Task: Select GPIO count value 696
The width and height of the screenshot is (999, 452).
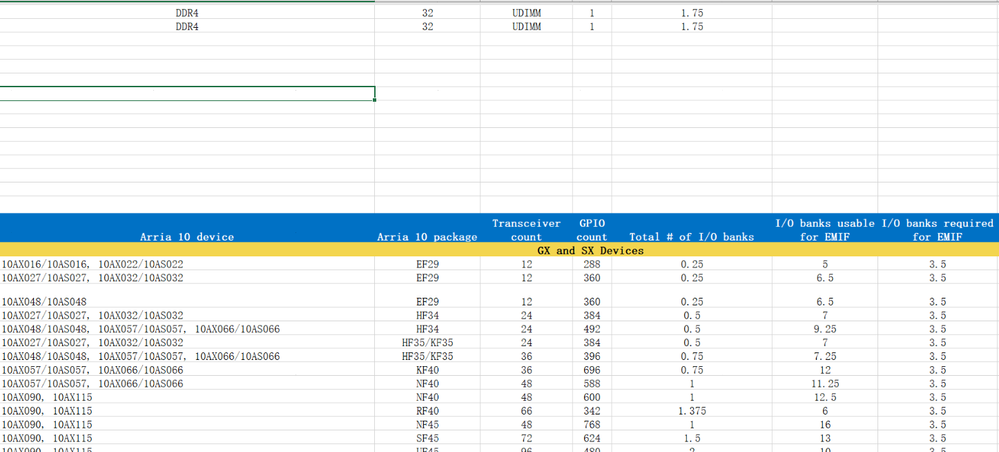Action: tap(592, 370)
